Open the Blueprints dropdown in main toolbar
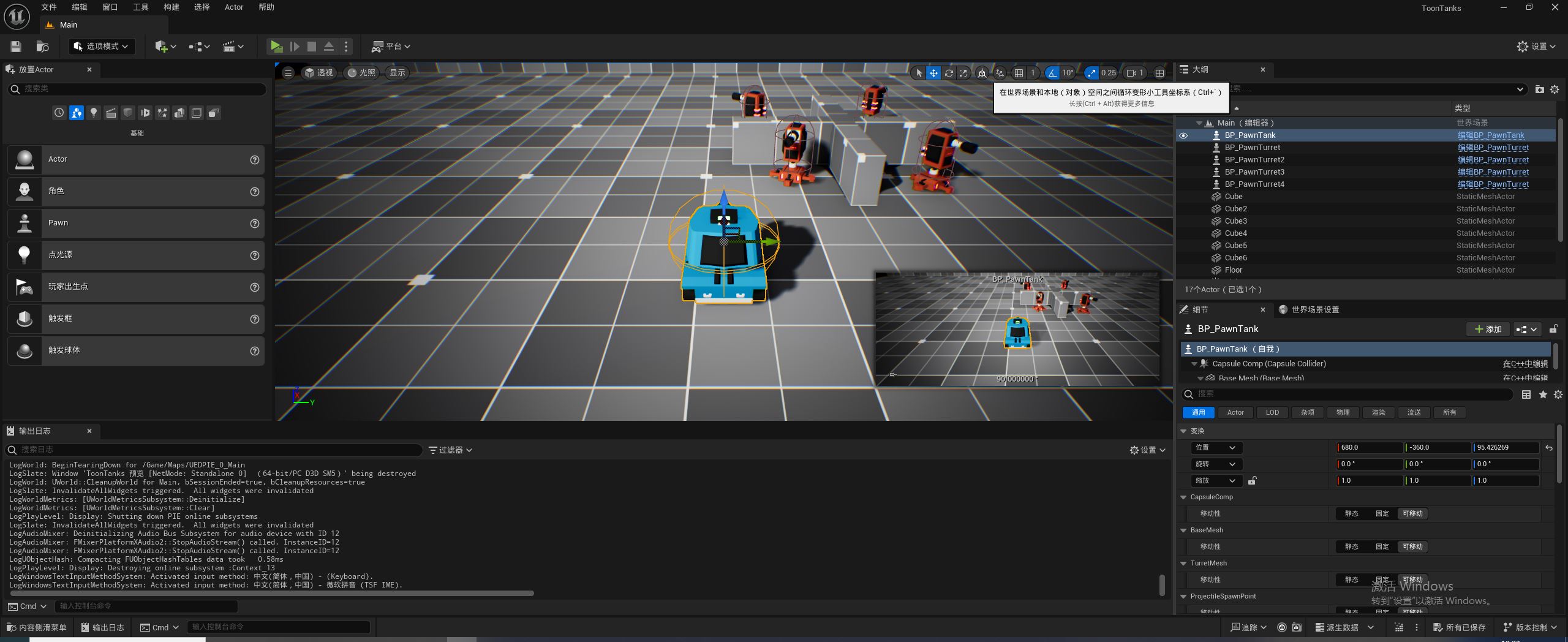1568x642 pixels. (199, 47)
